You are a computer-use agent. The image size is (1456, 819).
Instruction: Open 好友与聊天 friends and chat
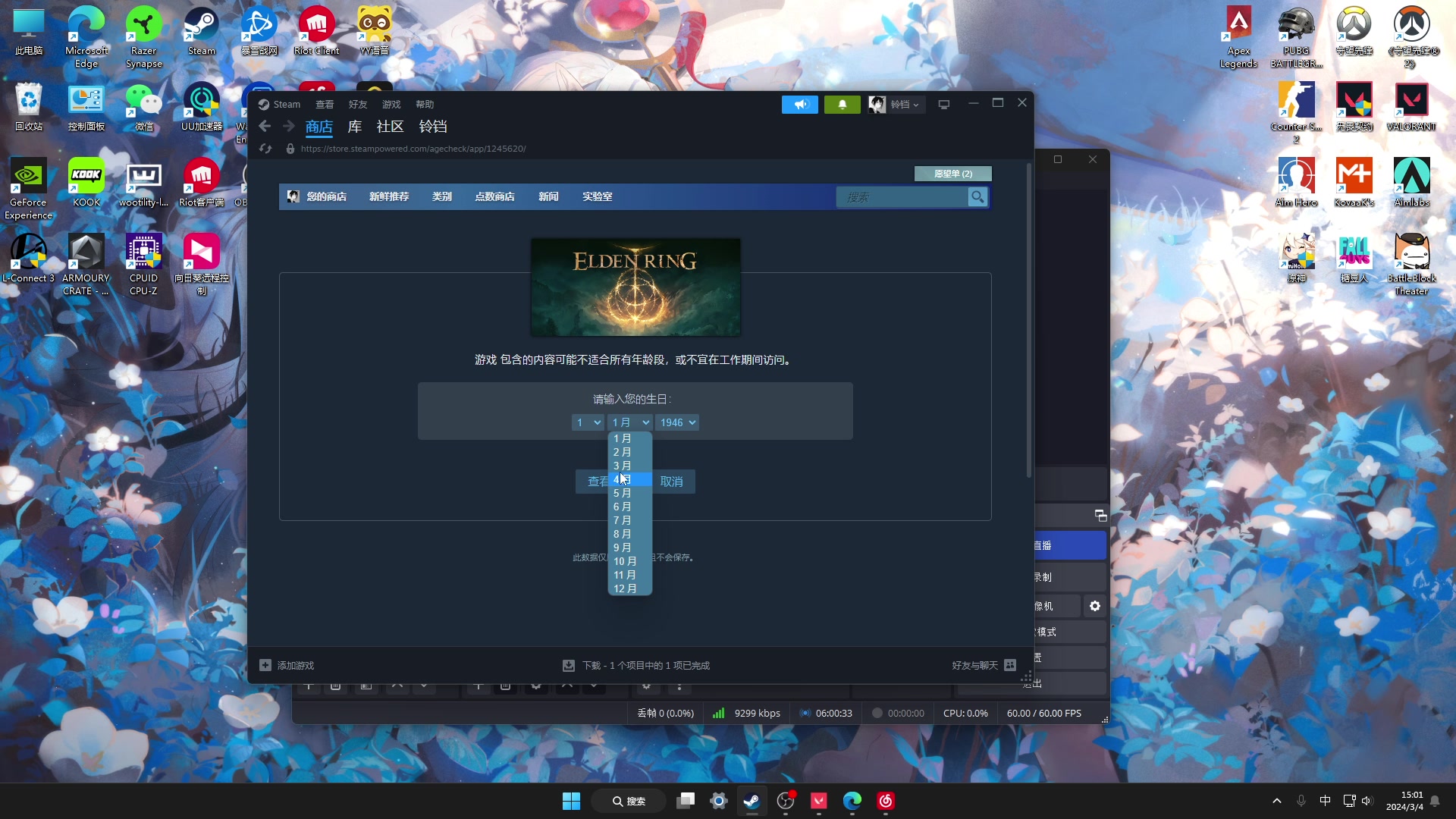(984, 665)
